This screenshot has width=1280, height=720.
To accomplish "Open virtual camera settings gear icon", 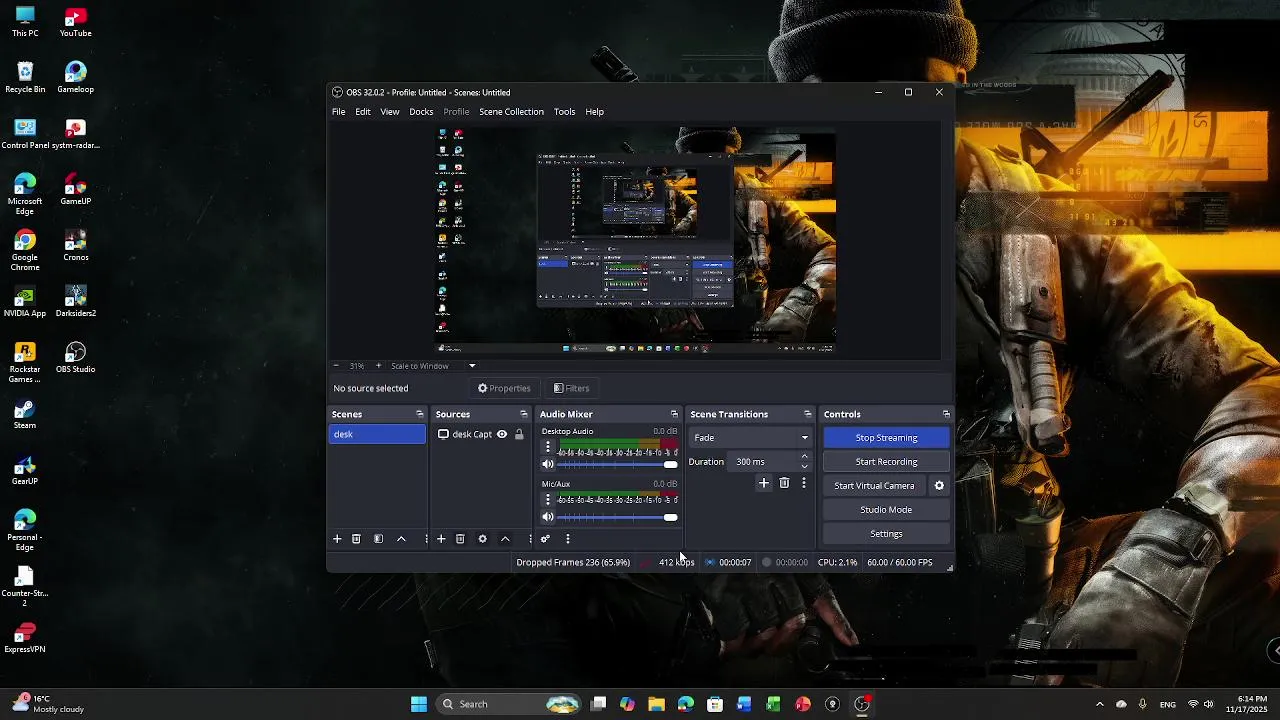I will (939, 486).
